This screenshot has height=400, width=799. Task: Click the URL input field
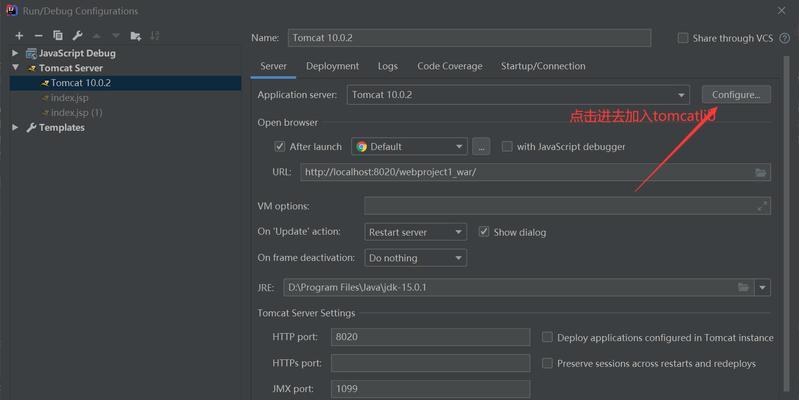click(x=536, y=172)
